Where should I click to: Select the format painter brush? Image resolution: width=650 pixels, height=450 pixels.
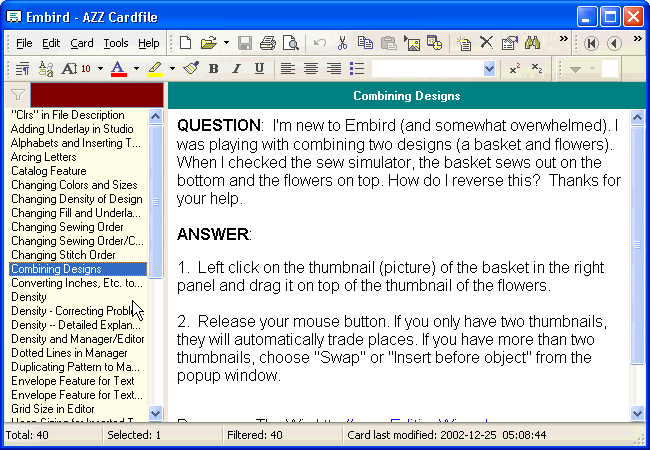pos(191,68)
